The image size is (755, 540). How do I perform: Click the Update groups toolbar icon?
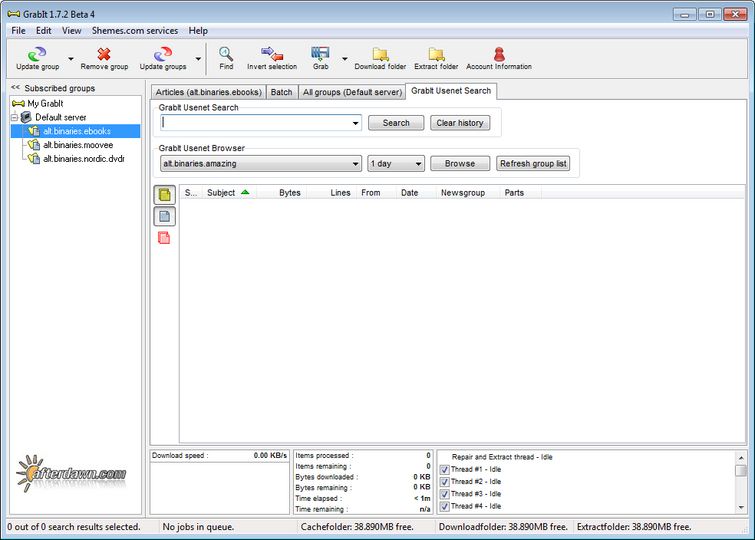(x=163, y=54)
